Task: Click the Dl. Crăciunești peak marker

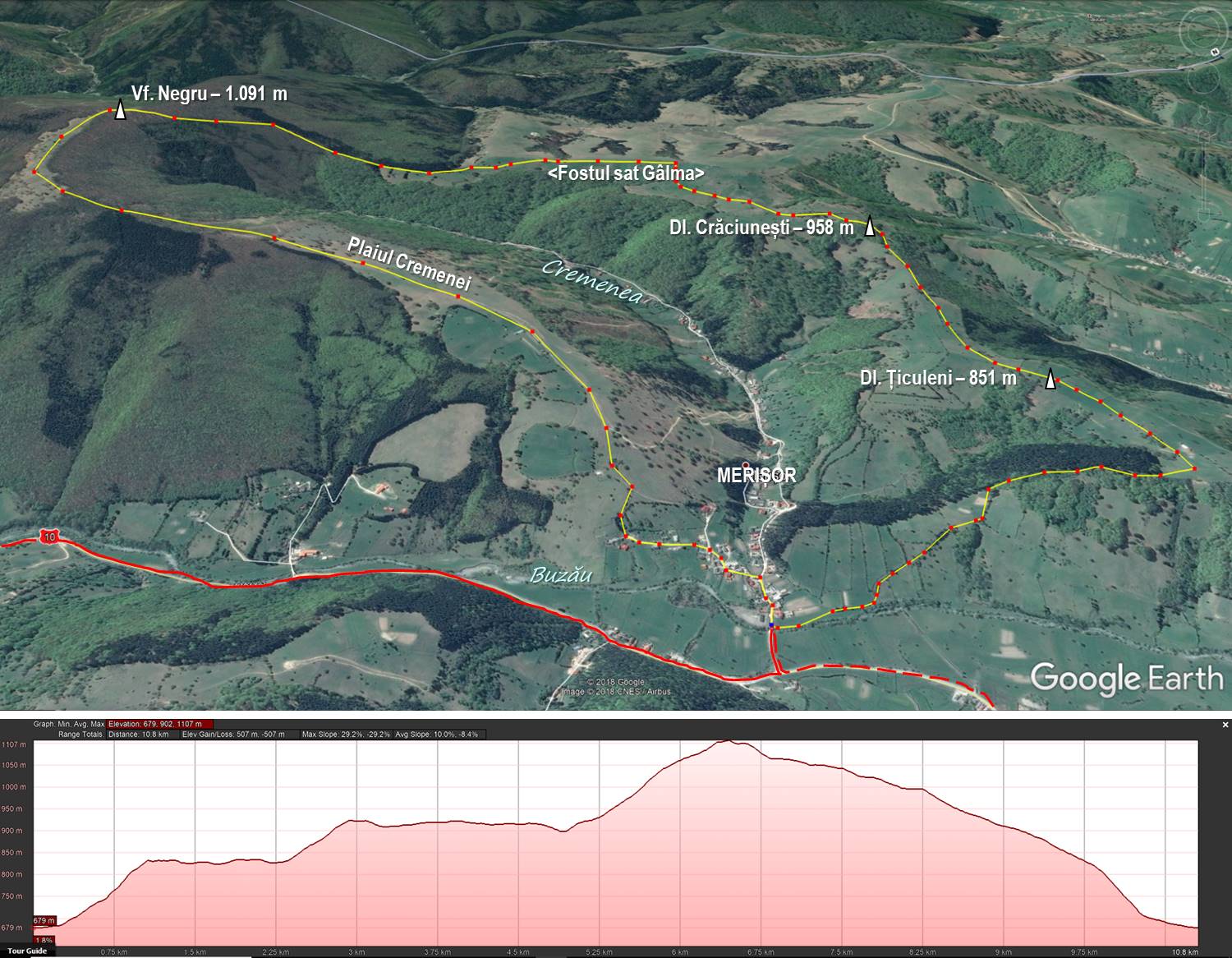Action: coord(869,228)
